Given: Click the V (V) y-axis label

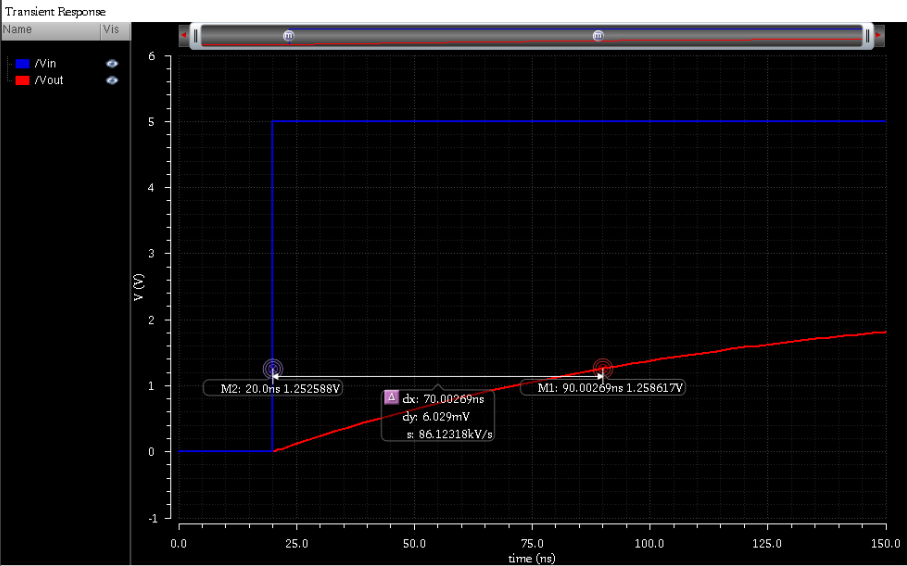Looking at the screenshot, I should (x=139, y=287).
